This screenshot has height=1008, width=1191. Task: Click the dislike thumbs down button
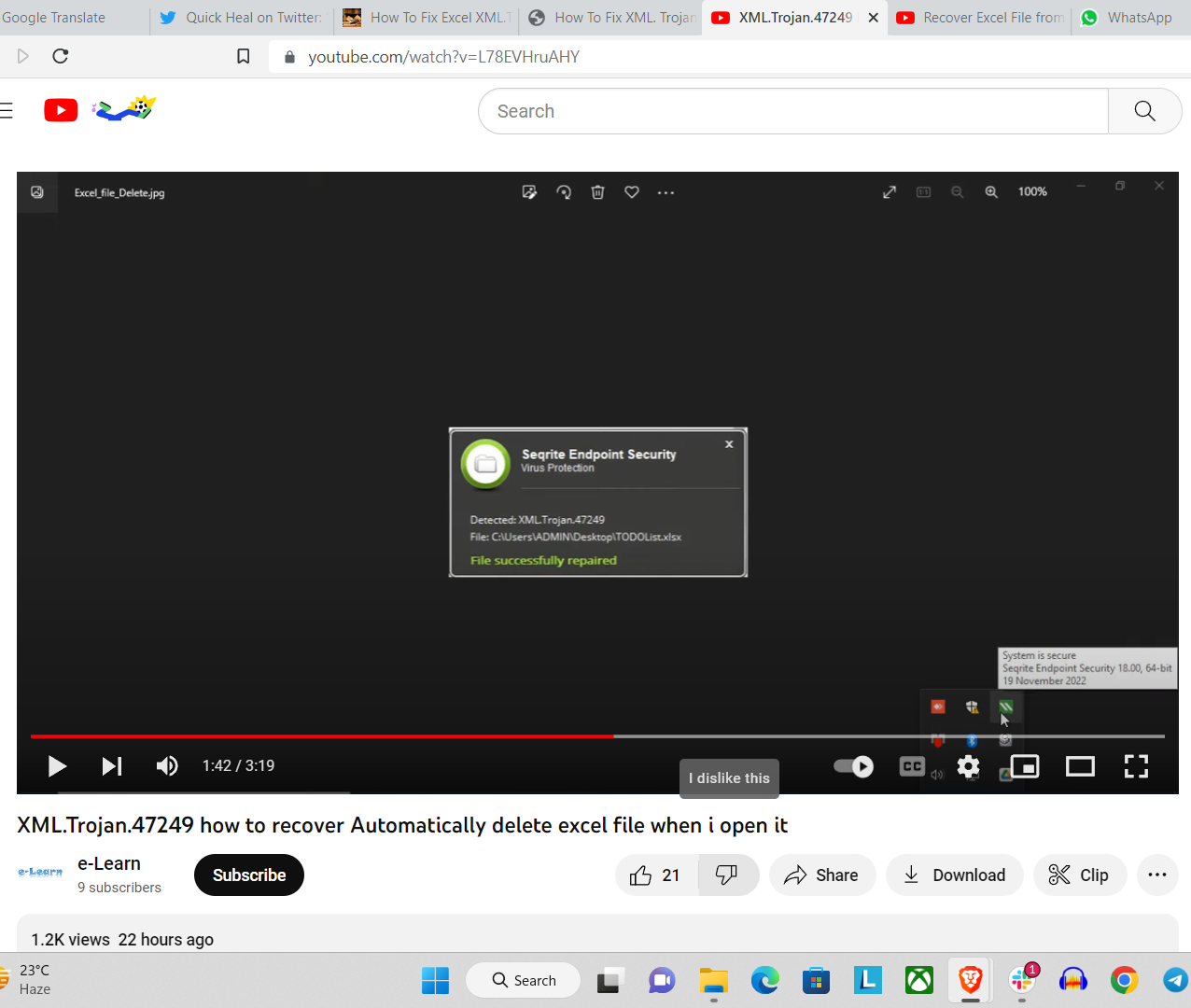727,875
